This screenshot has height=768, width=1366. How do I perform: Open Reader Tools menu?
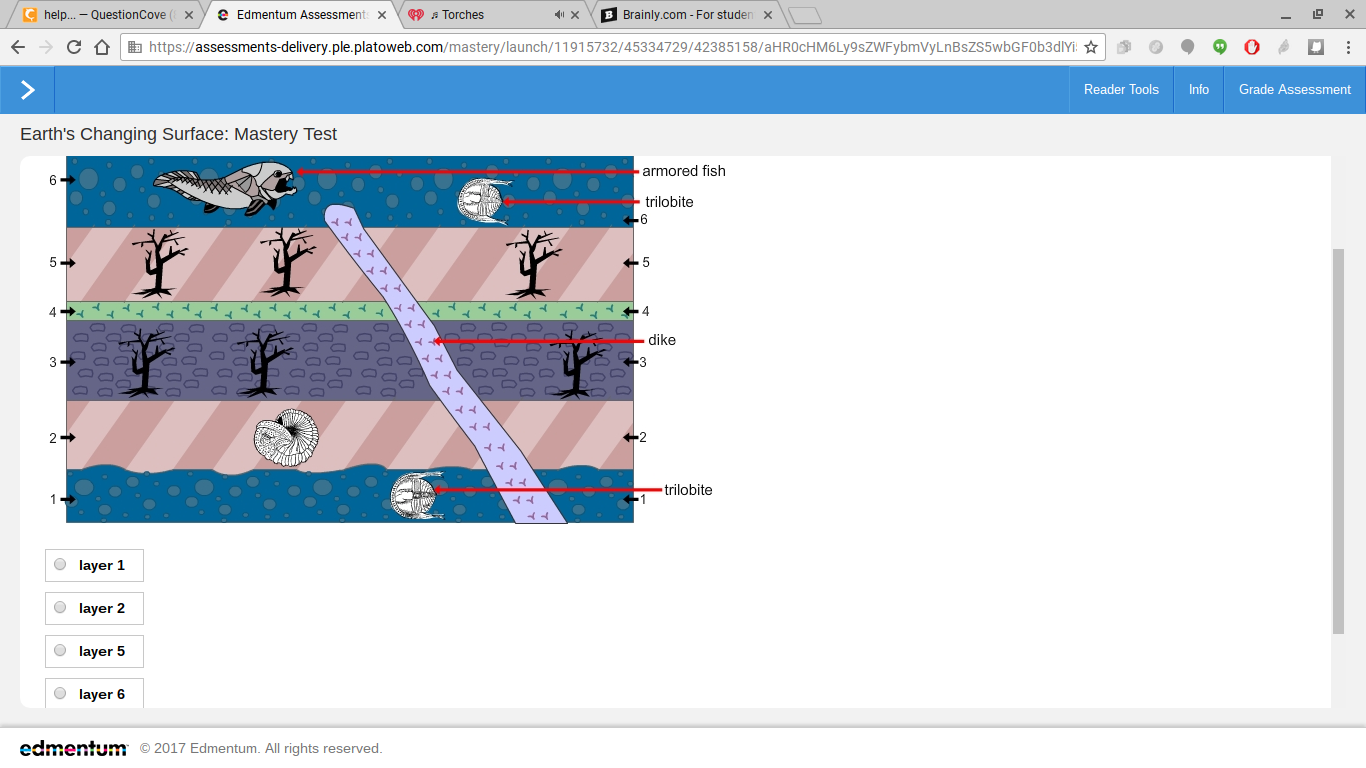tap(1121, 90)
